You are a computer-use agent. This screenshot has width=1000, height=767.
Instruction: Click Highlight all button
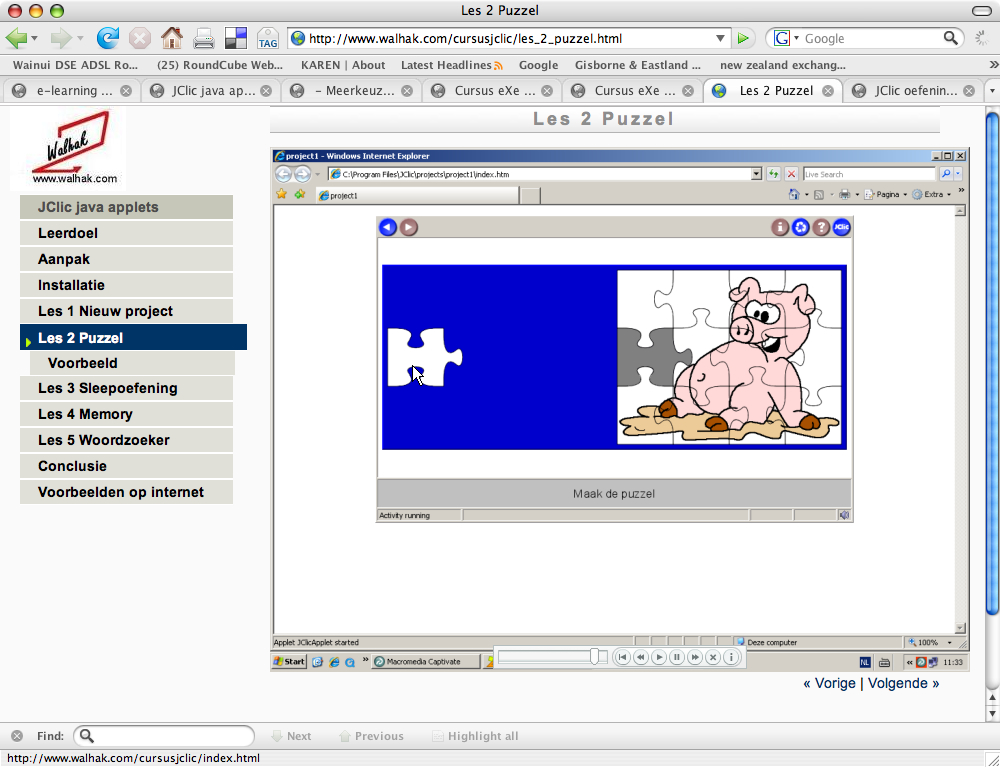point(475,736)
